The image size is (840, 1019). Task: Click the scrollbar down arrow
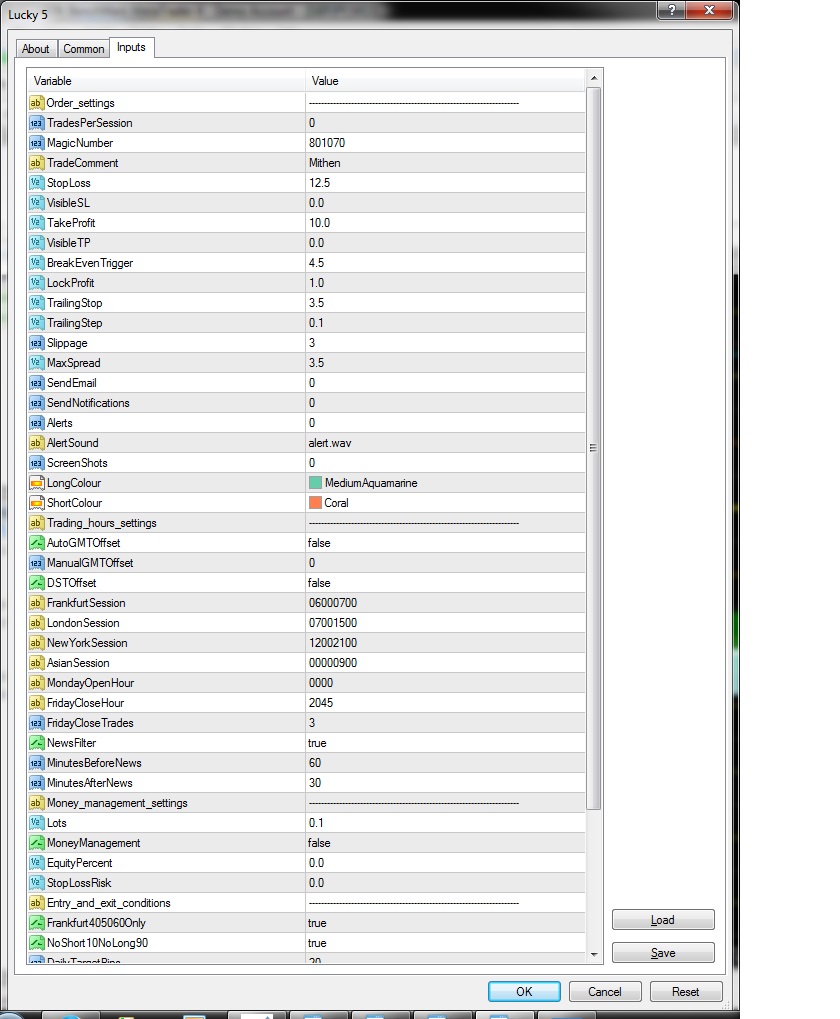pos(593,954)
